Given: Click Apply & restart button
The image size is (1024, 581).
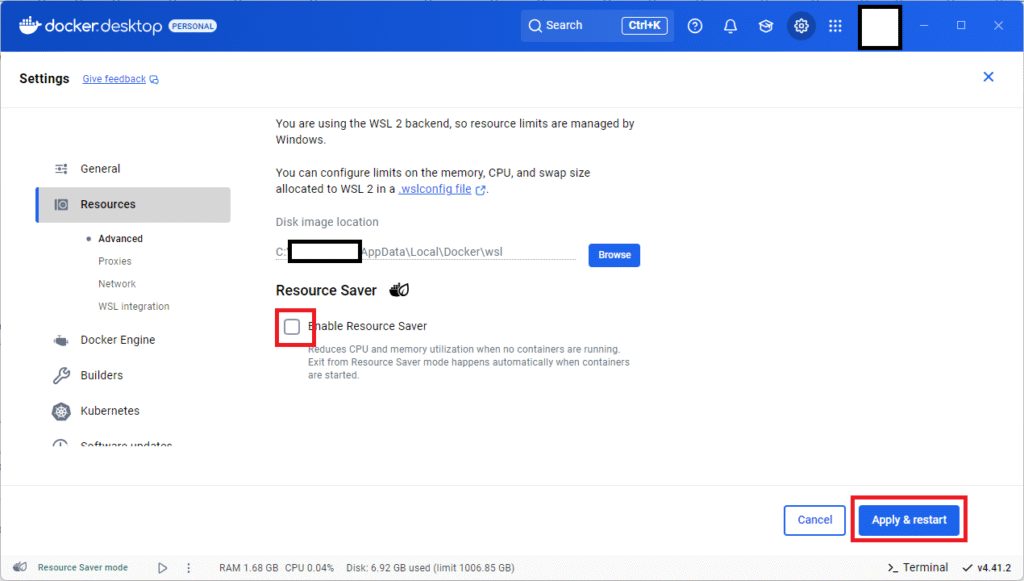Looking at the screenshot, I should pyautogui.click(x=909, y=520).
